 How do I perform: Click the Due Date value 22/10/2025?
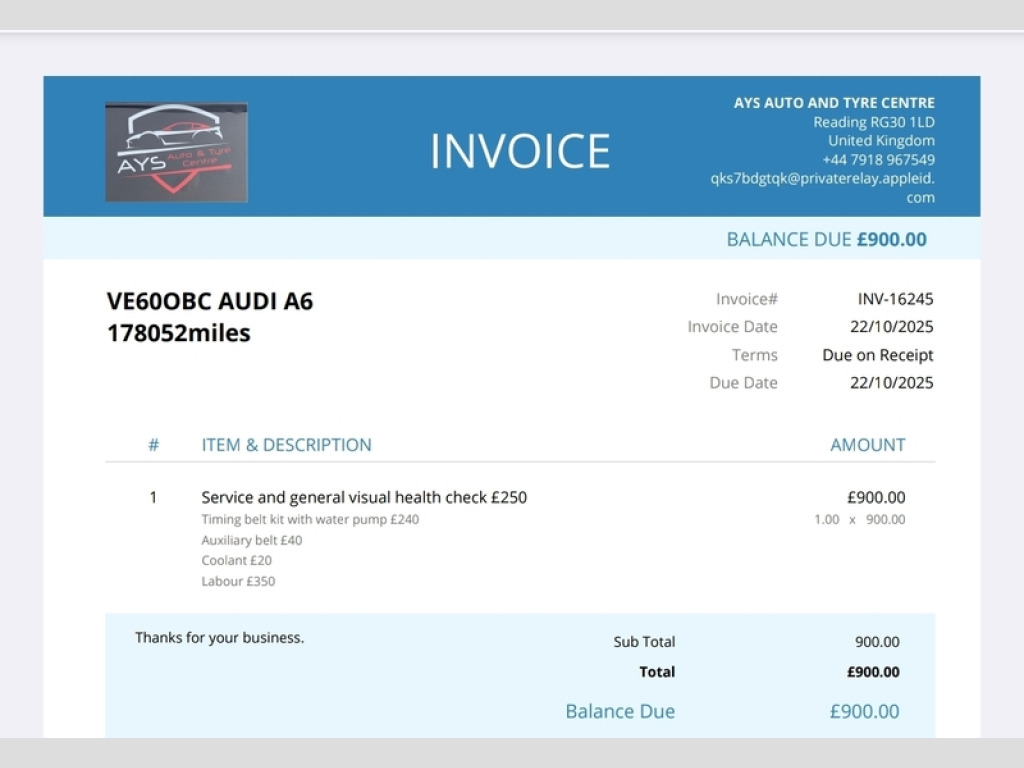[891, 383]
